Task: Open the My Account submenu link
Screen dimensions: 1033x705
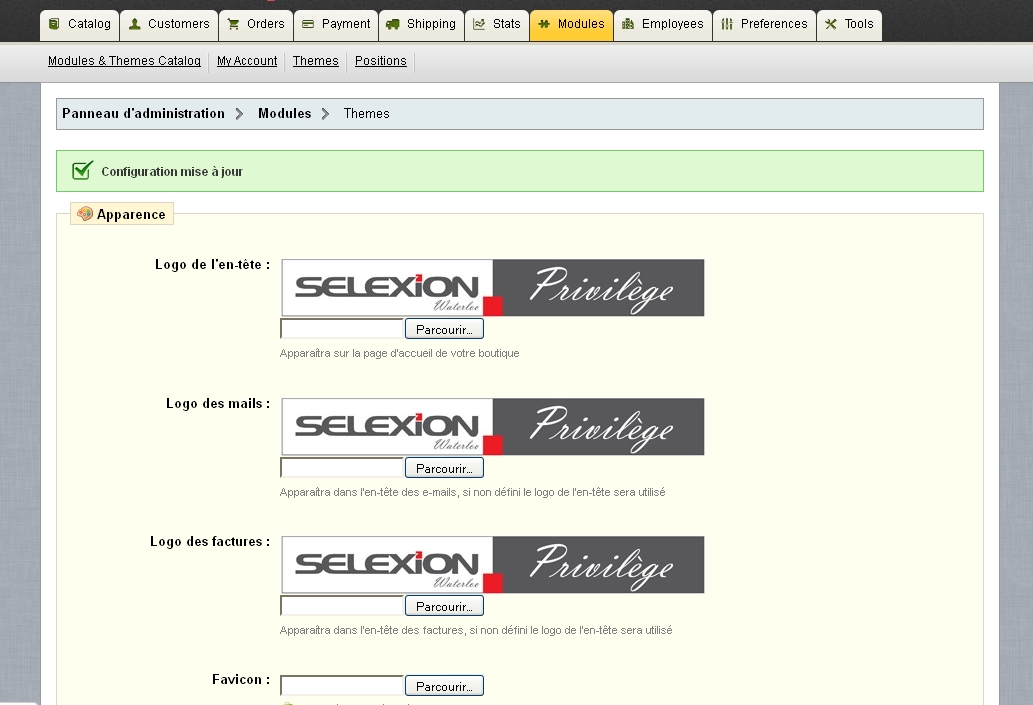Action: (x=247, y=61)
